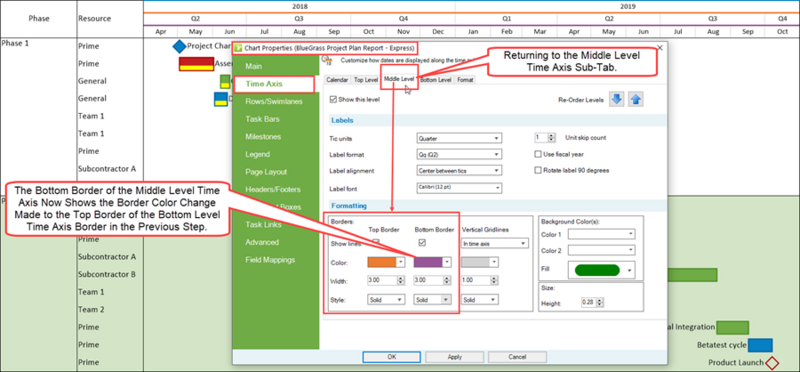Open the Vertical Gridlines Style dropdown
Image resolution: width=800 pixels, height=372 pixels.
pyautogui.click(x=480, y=300)
